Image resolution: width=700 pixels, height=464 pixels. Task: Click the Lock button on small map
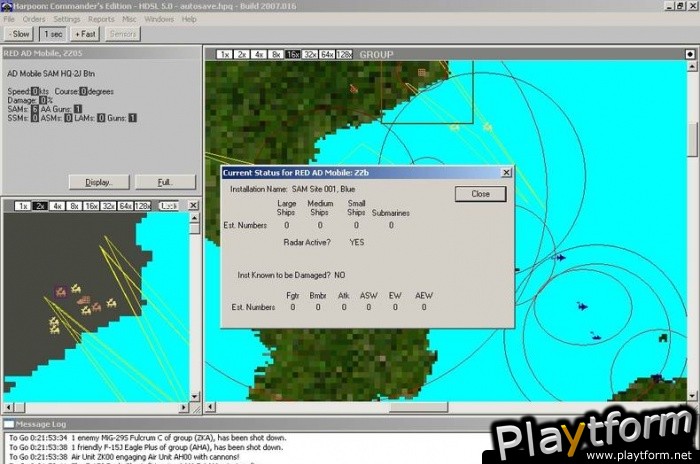point(169,206)
